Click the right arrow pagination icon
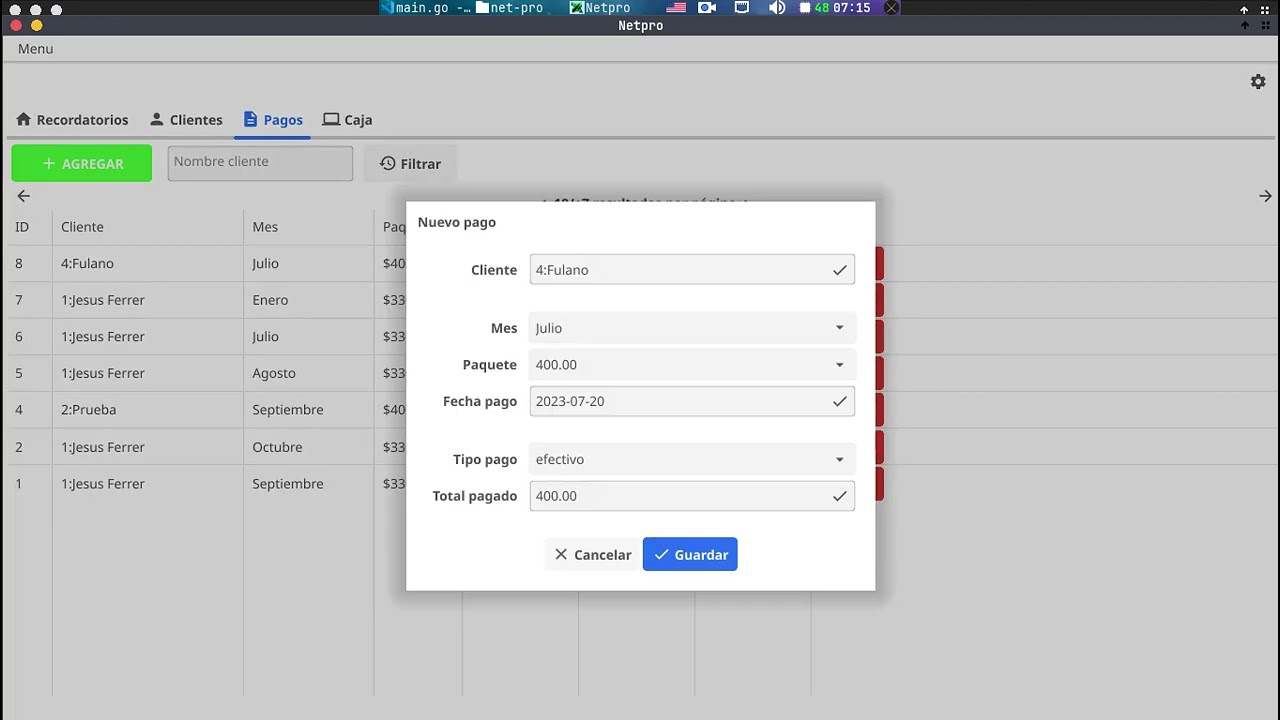The width and height of the screenshot is (1280, 720). (1265, 196)
